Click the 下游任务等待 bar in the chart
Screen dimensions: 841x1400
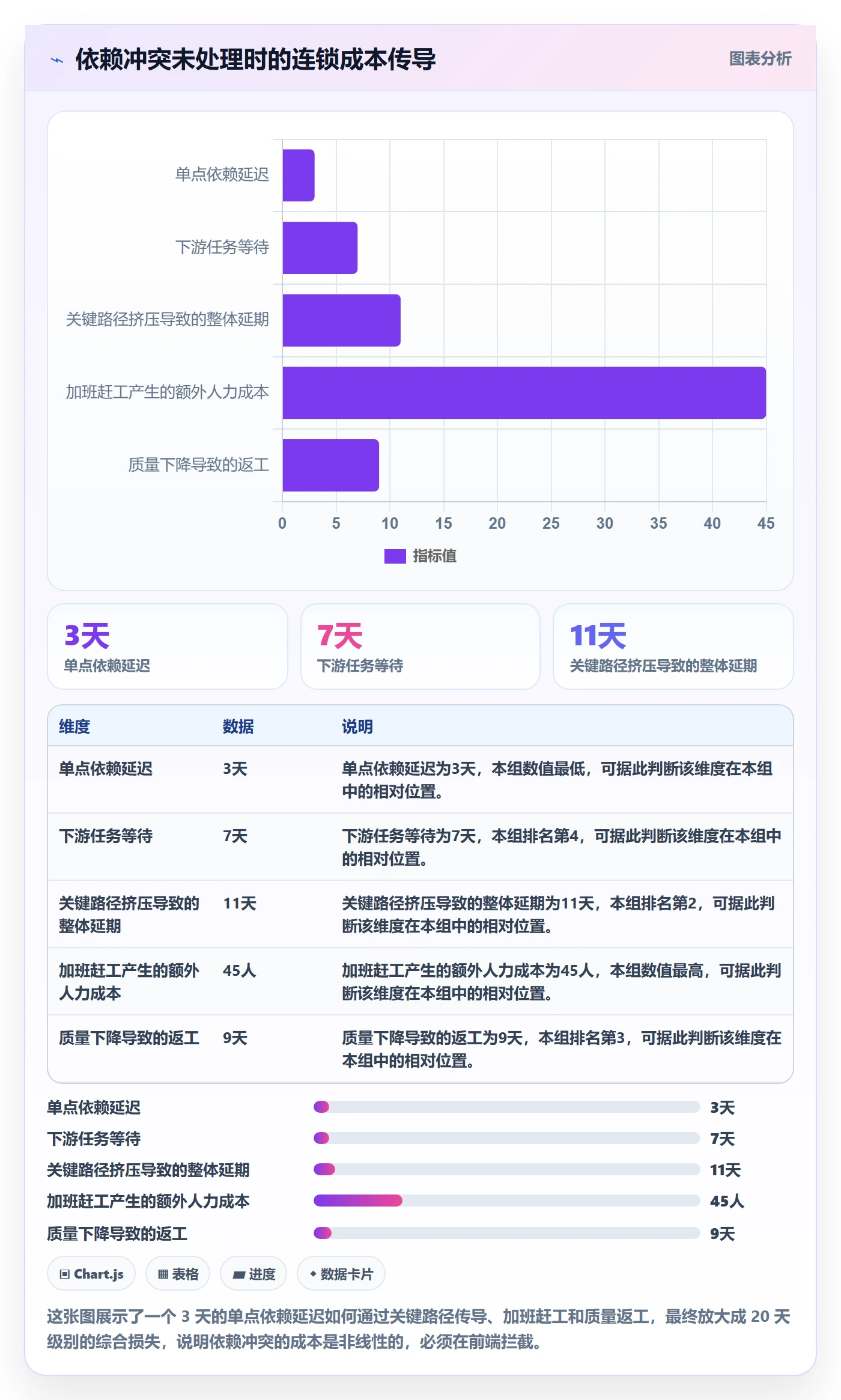point(320,248)
